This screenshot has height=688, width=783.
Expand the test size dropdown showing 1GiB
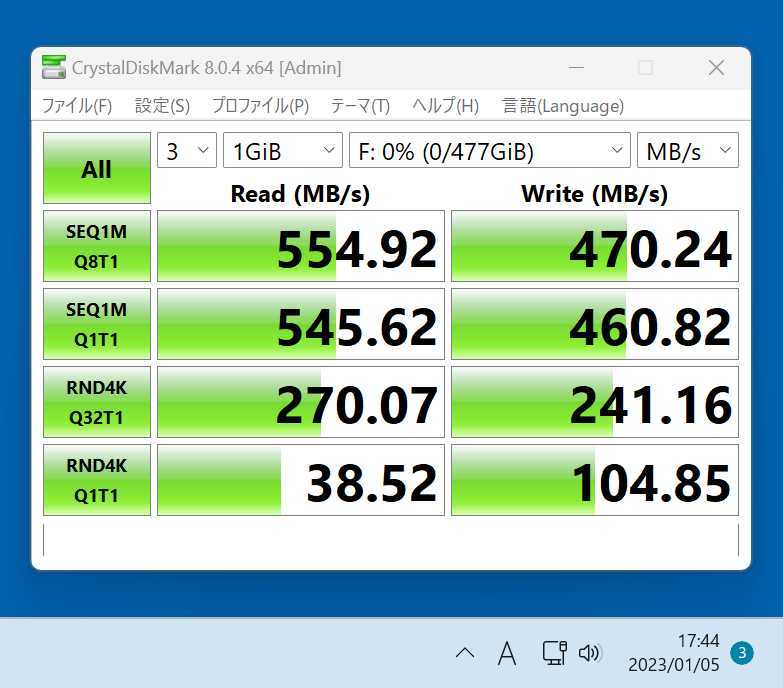pos(283,150)
